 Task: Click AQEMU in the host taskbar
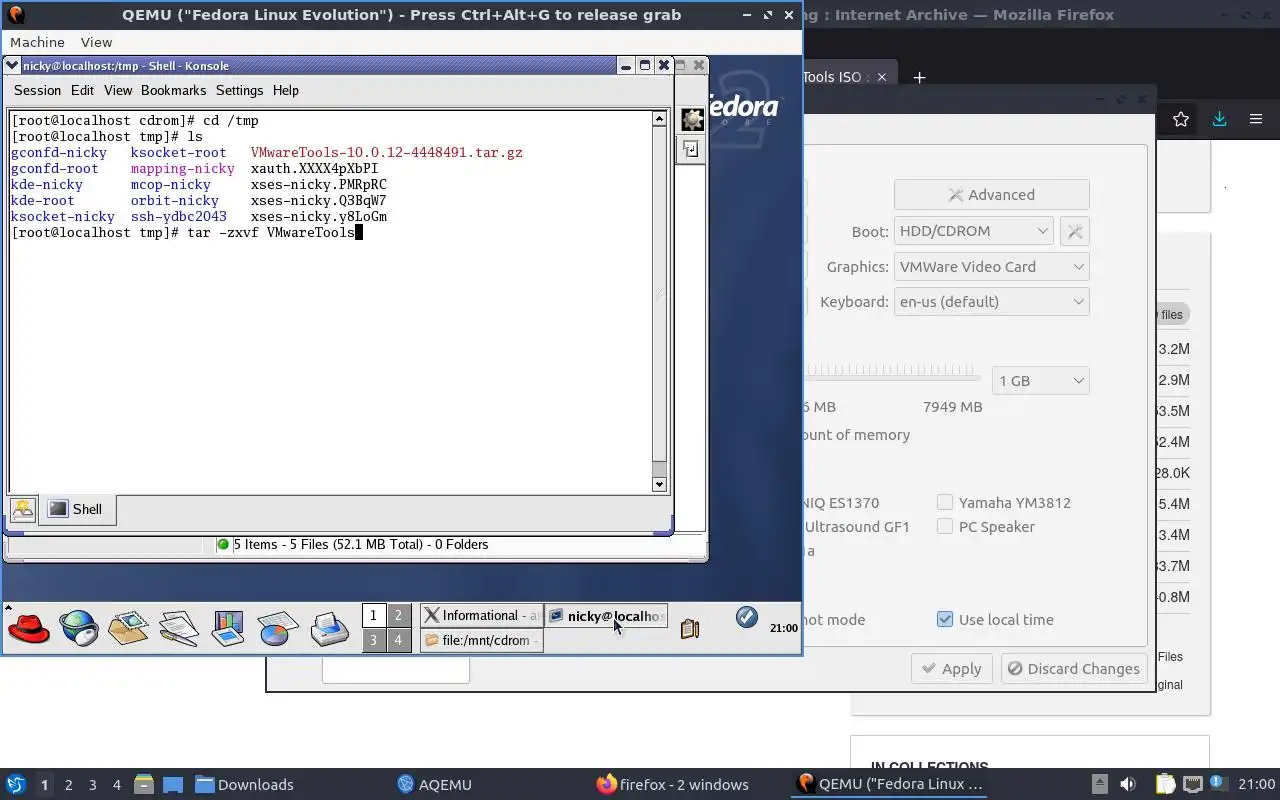(434, 784)
